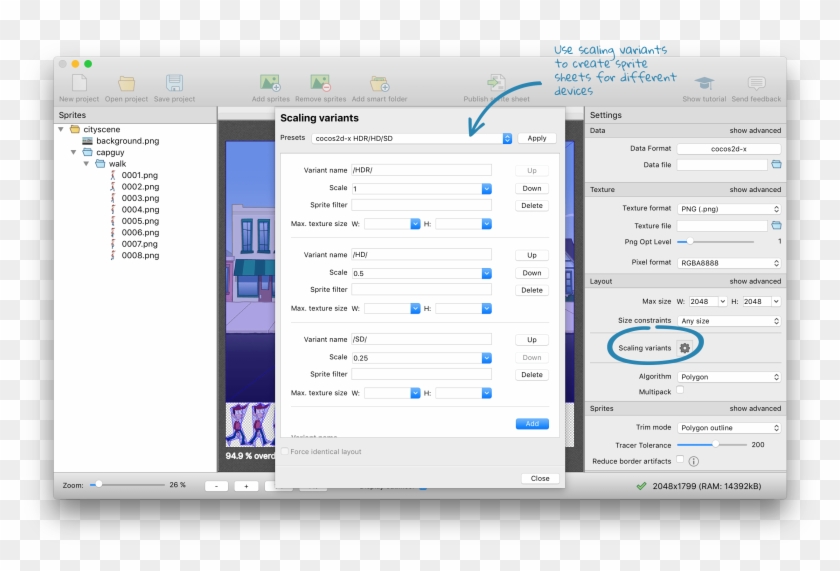Adjust the Tracer Tolerance slider
Screen dimensions: 840x571
click(x=715, y=445)
